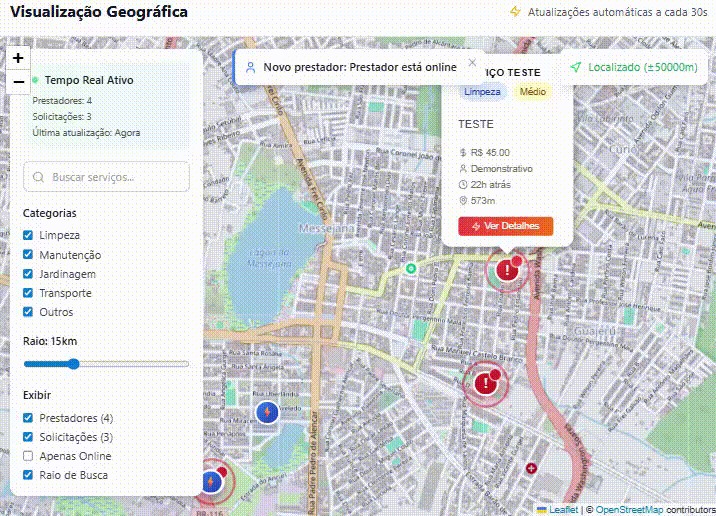Click the Limpeza tag in popup
Screen dimensions: 716x516
[x=482, y=92]
